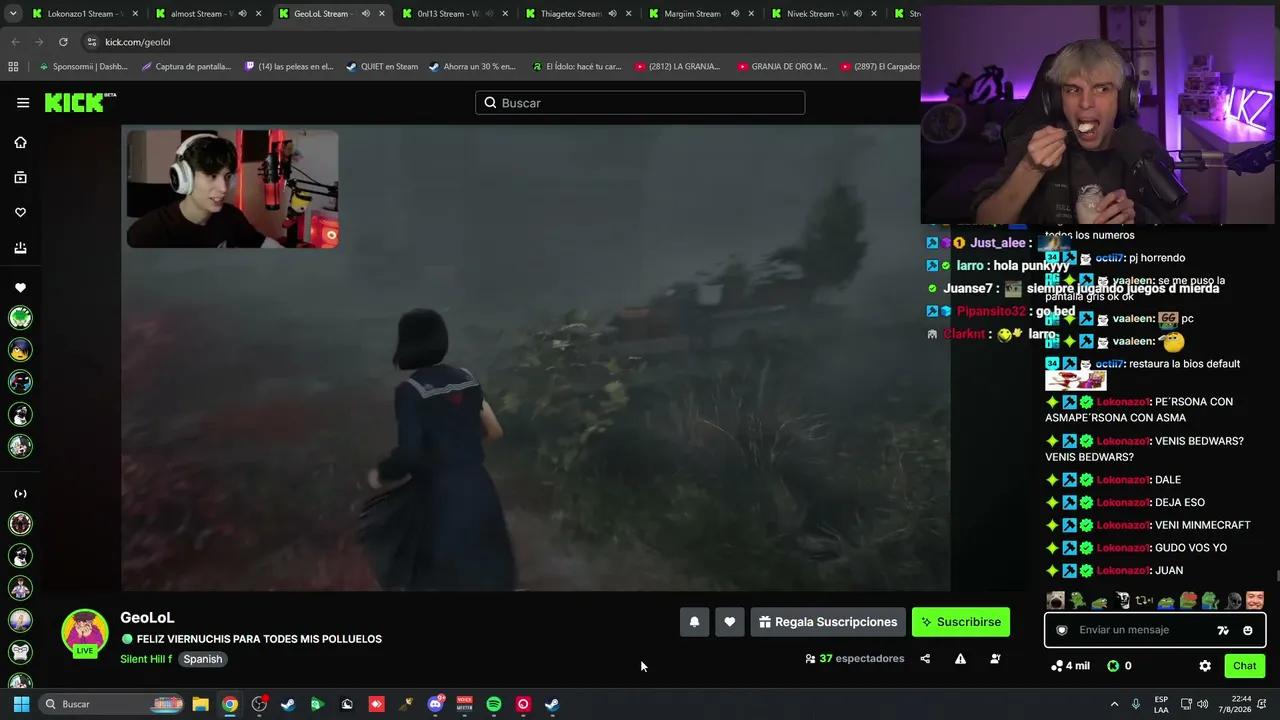The image size is (1280, 720).
Task: Click the slash commands icon in chat input
Action: [x=1223, y=630]
